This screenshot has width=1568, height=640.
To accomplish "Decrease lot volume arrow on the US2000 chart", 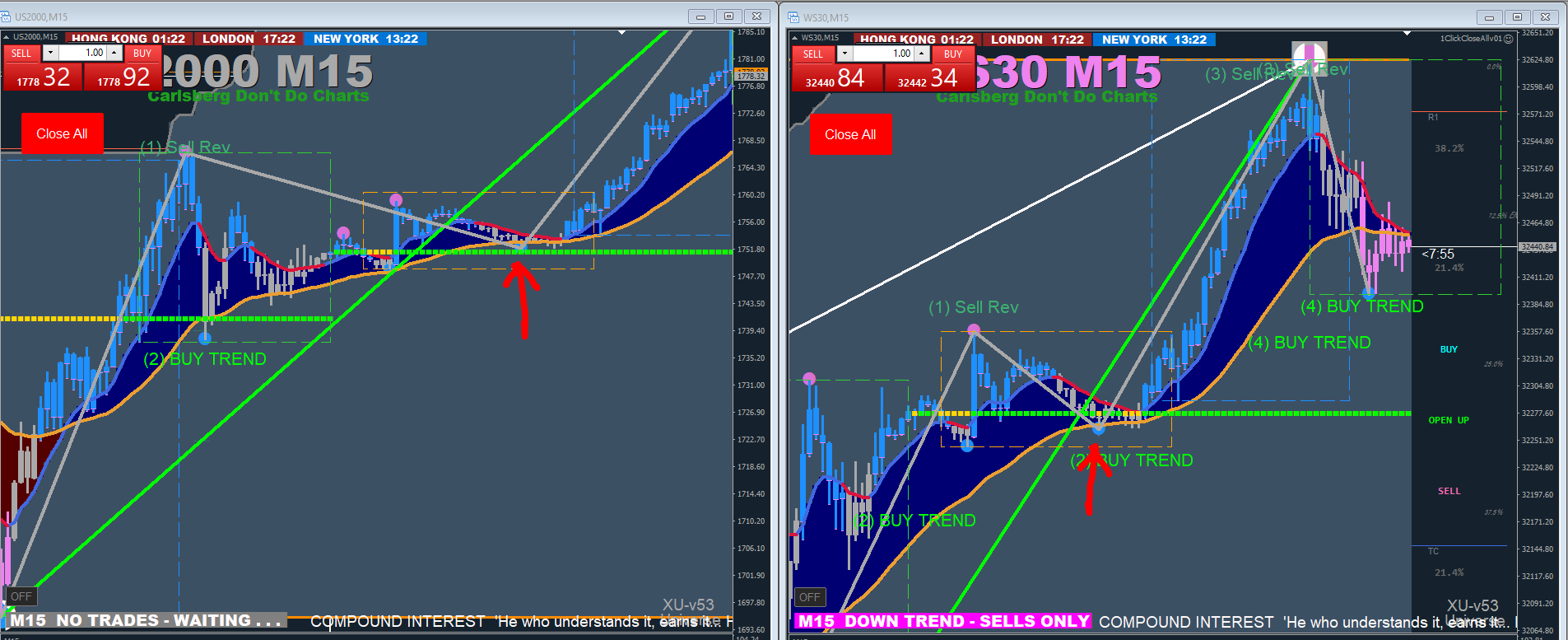I will coord(51,53).
